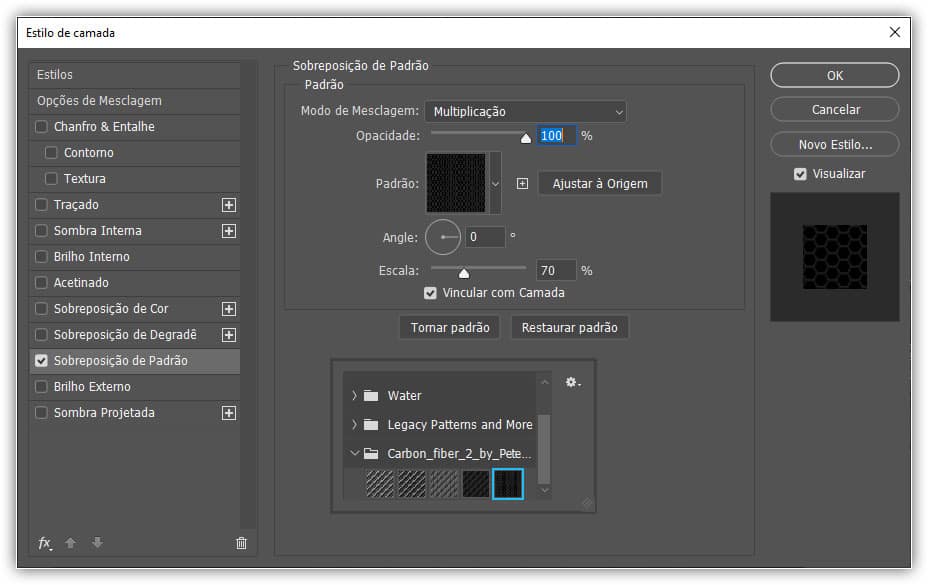Click the current pattern preview thumbnail
The height and width of the screenshot is (585, 928).
pos(456,183)
